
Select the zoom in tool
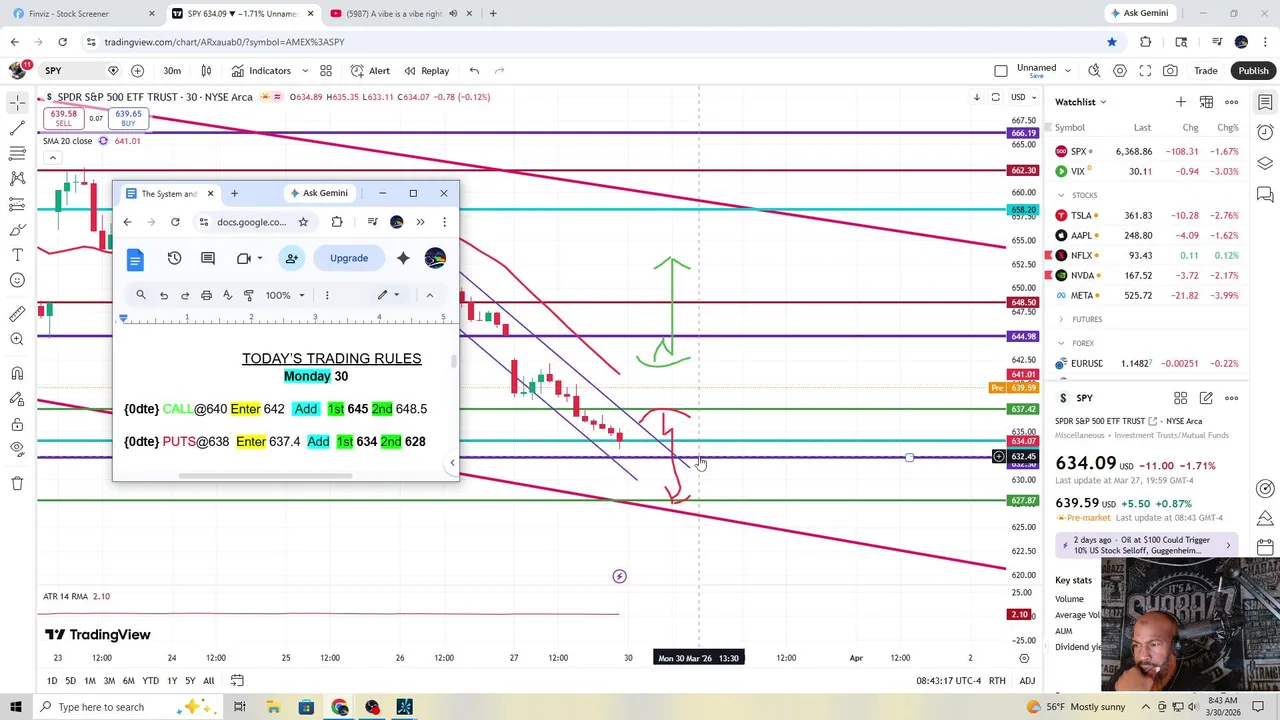pyautogui.click(x=17, y=340)
